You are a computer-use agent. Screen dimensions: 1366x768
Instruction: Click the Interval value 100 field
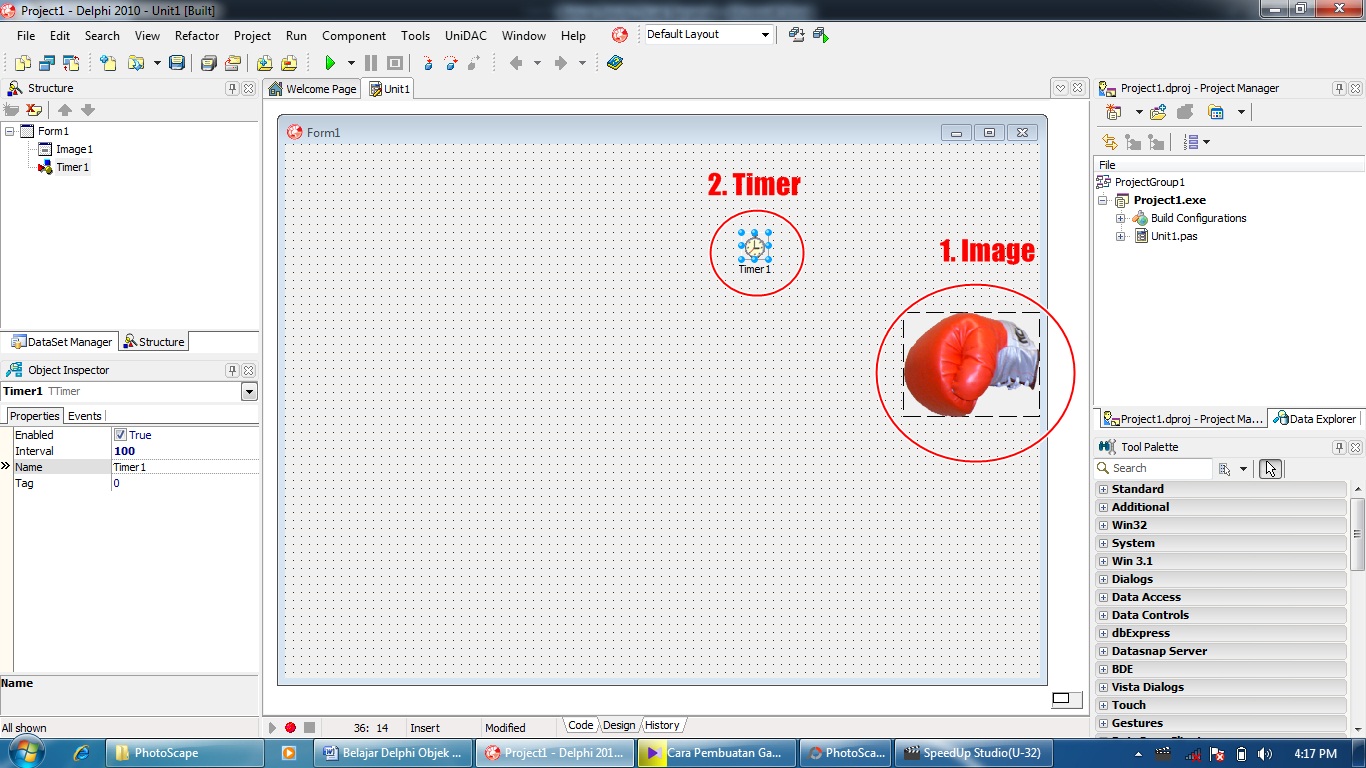click(185, 451)
